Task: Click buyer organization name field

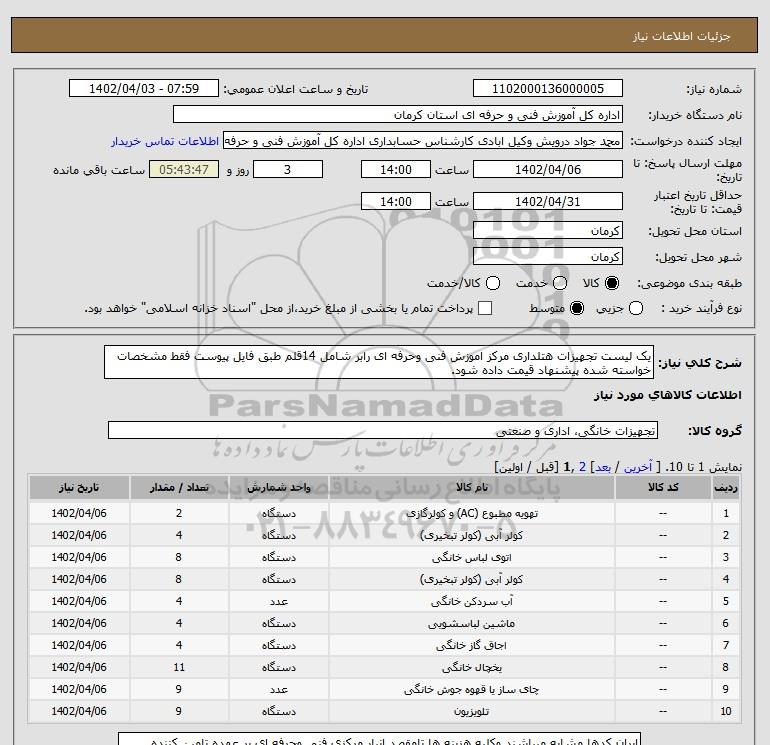Action: coord(398,115)
